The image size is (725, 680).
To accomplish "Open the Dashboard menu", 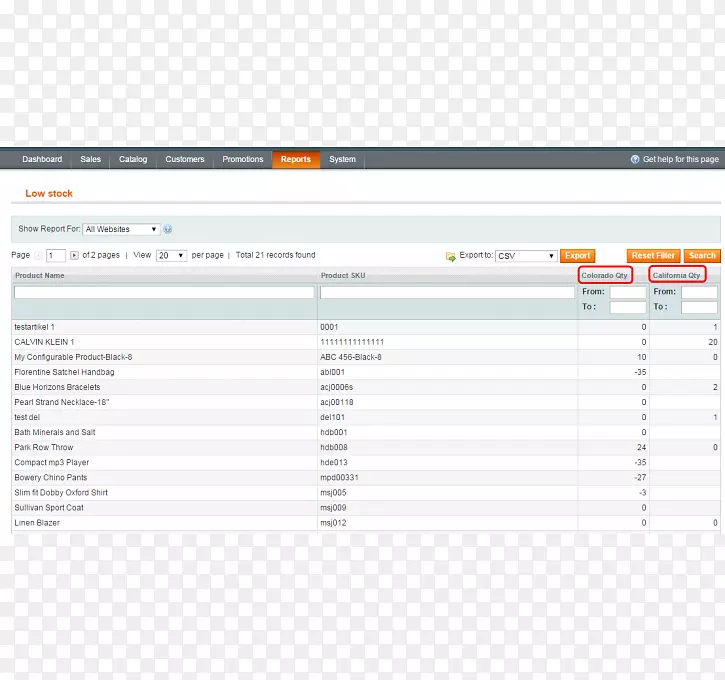I will [x=42, y=159].
